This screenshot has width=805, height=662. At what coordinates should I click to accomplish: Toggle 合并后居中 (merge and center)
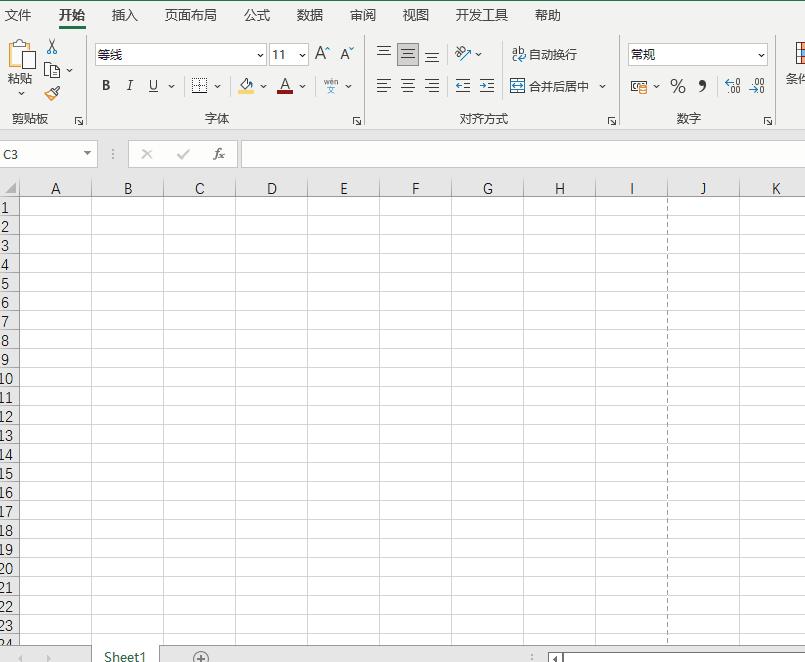(555, 86)
